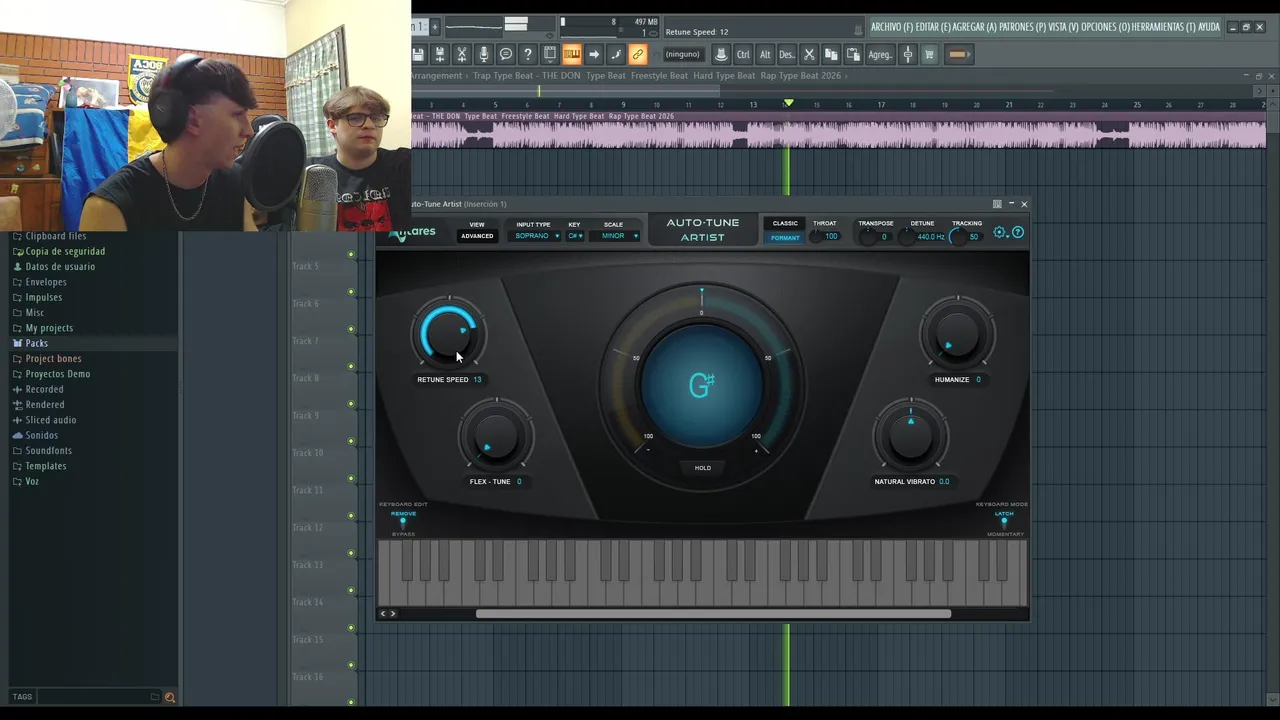Mute Track 9 with green dot

coord(351,404)
